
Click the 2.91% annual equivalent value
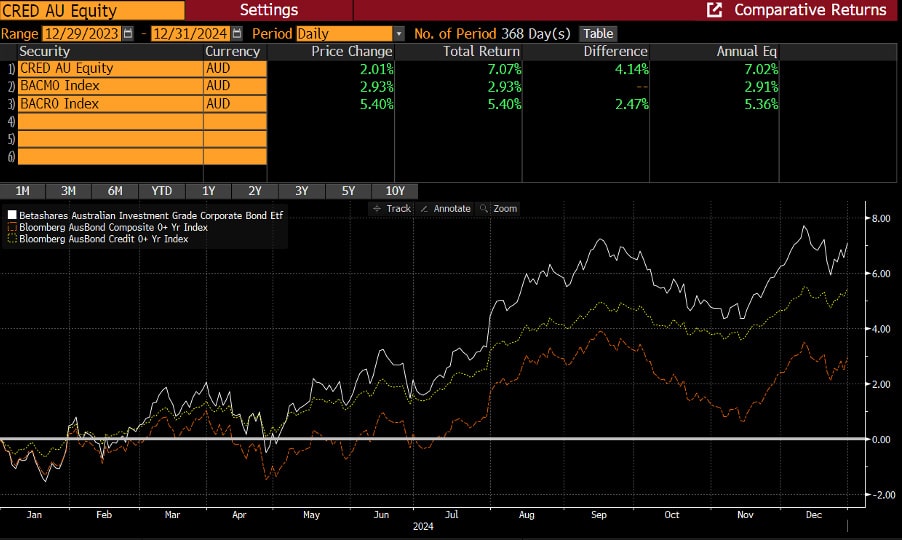point(761,87)
